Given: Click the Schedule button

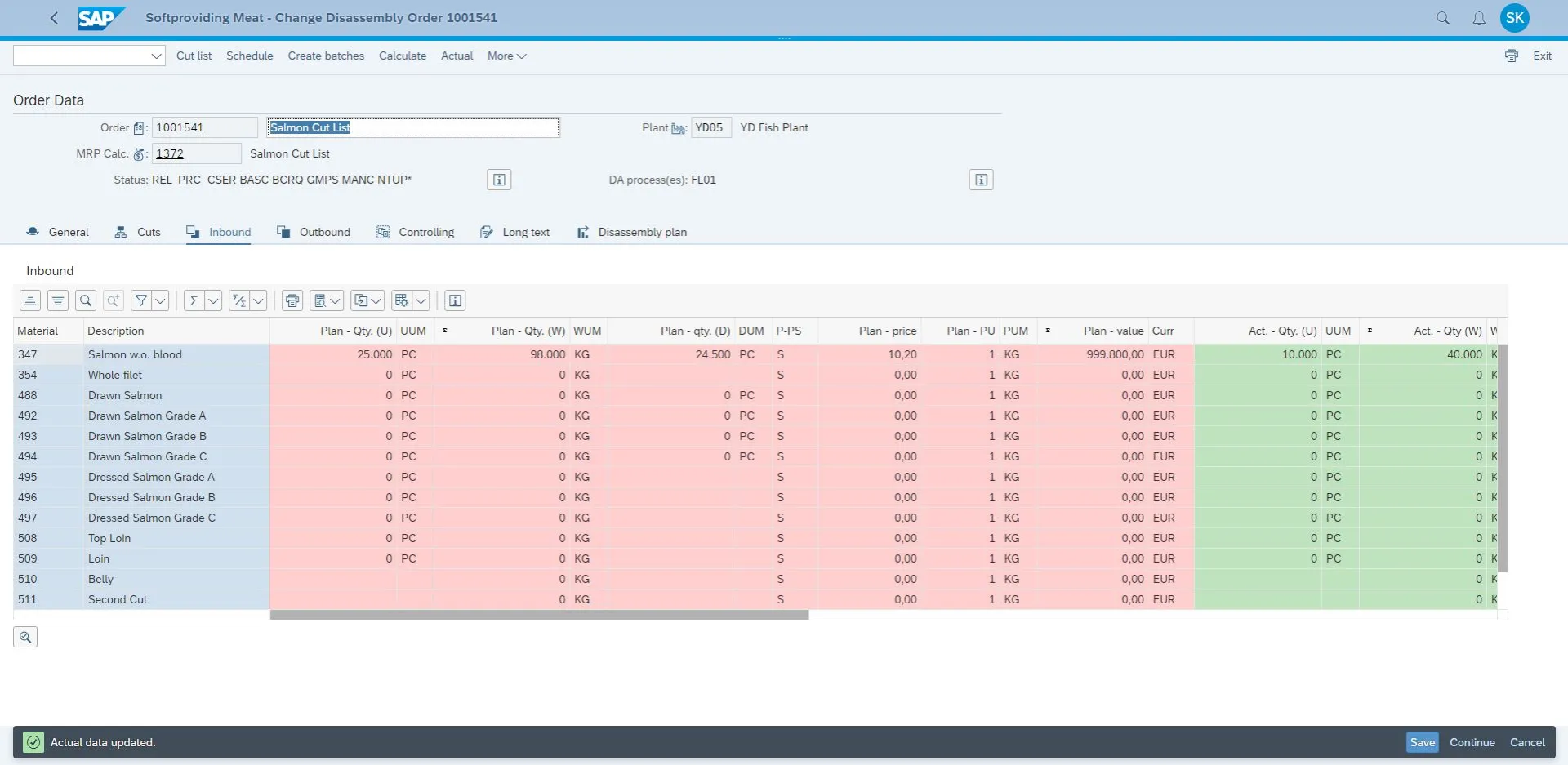Looking at the screenshot, I should tap(249, 56).
